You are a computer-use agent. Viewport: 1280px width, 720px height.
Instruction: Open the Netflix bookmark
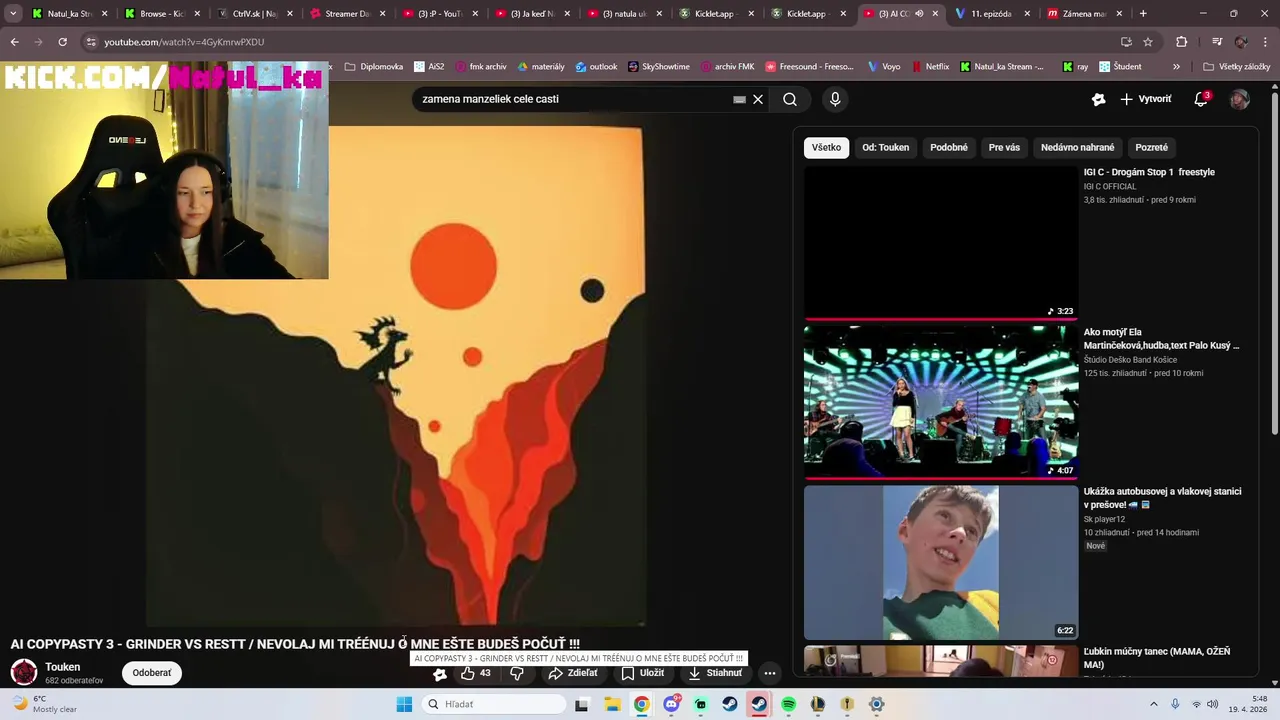[x=929, y=66]
